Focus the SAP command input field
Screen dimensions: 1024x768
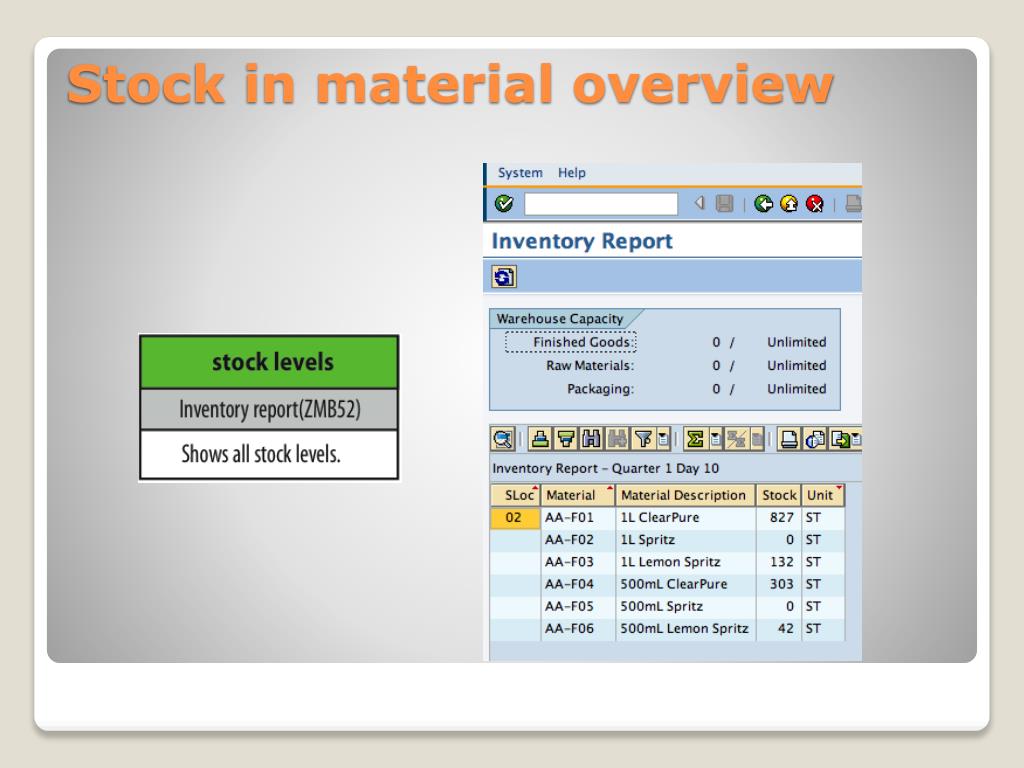tap(601, 204)
